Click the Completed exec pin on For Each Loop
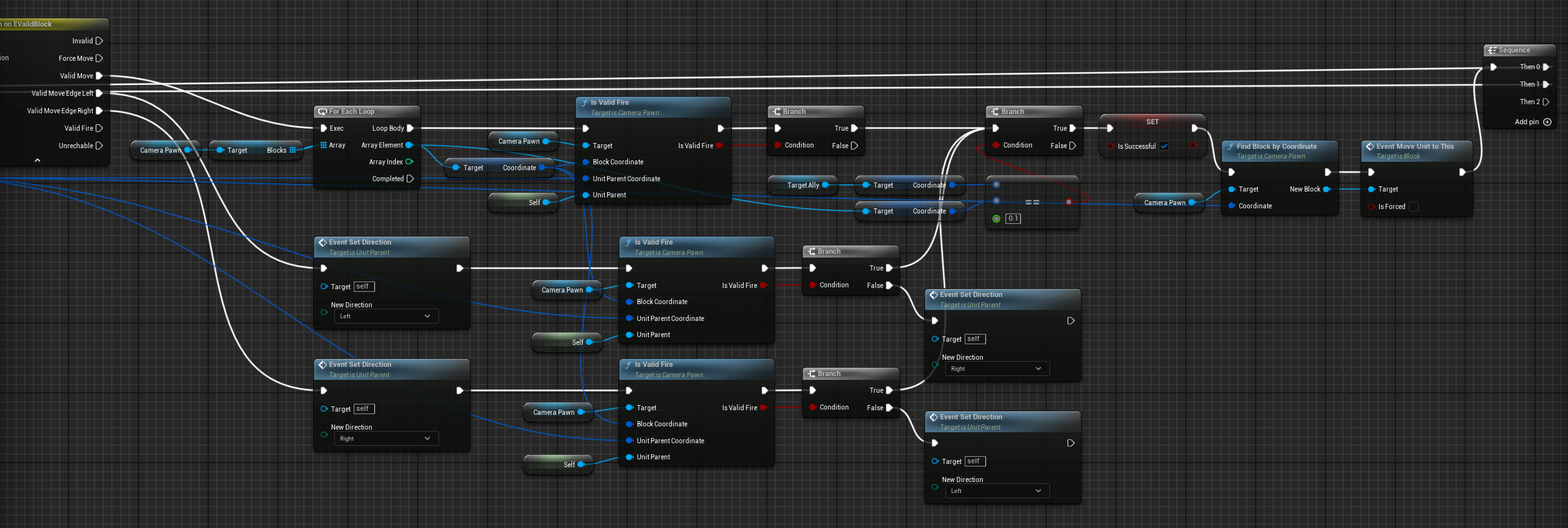The width and height of the screenshot is (1568, 528). (410, 179)
